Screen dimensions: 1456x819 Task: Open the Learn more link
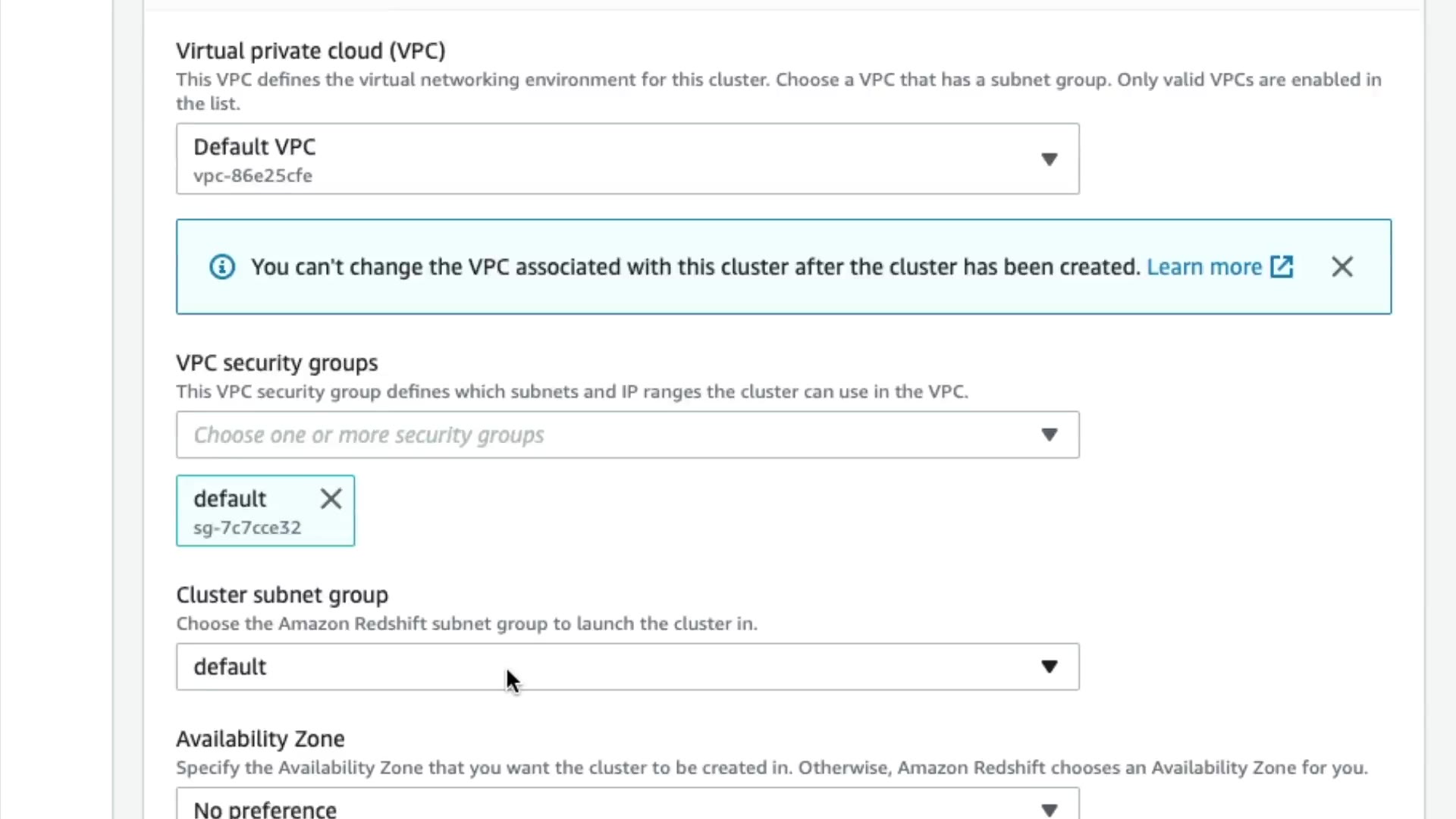[1203, 267]
